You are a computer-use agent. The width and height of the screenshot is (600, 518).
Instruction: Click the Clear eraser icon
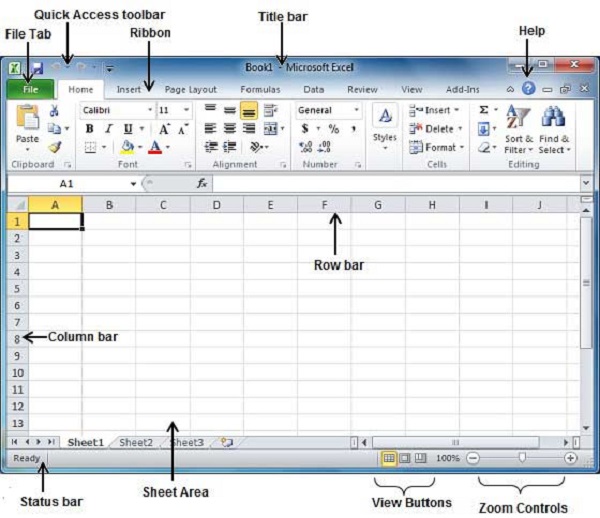point(484,147)
